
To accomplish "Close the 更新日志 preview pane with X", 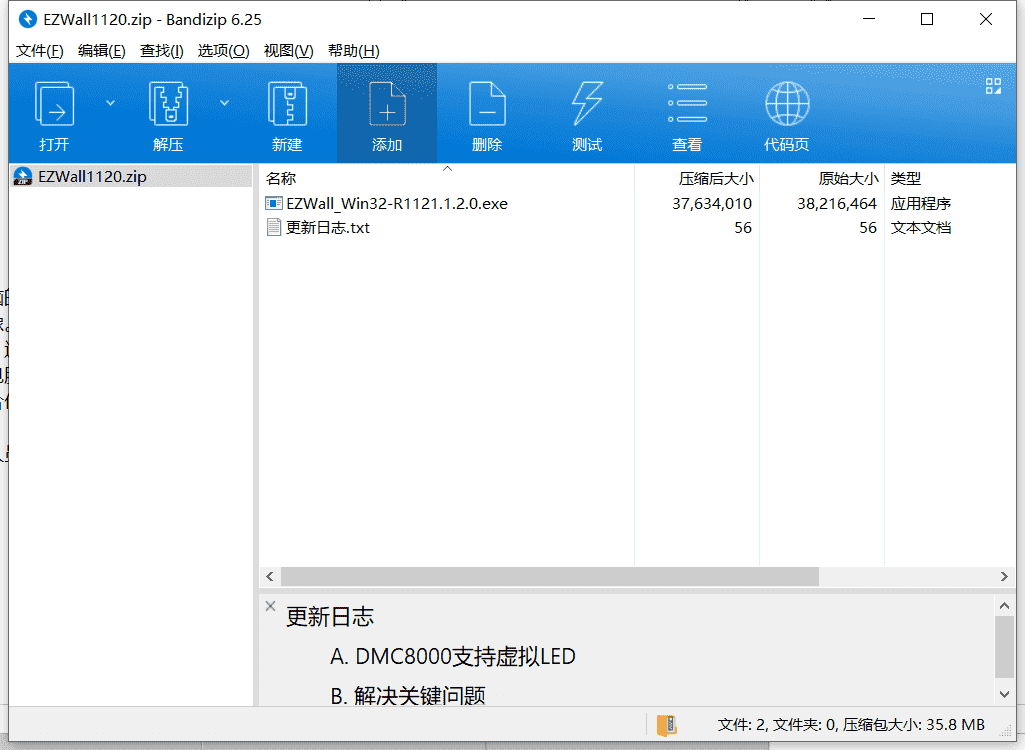I will 271,606.
